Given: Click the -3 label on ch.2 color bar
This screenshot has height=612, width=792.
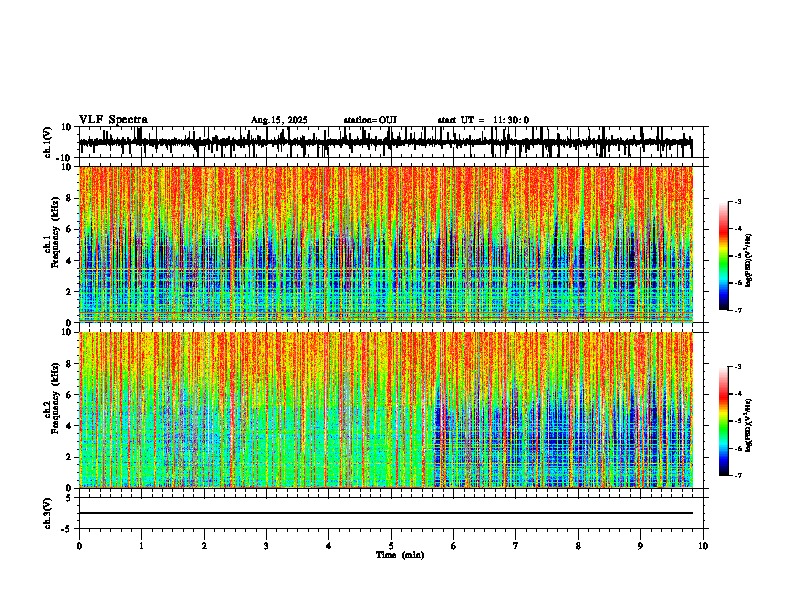Looking at the screenshot, I should (x=737, y=367).
